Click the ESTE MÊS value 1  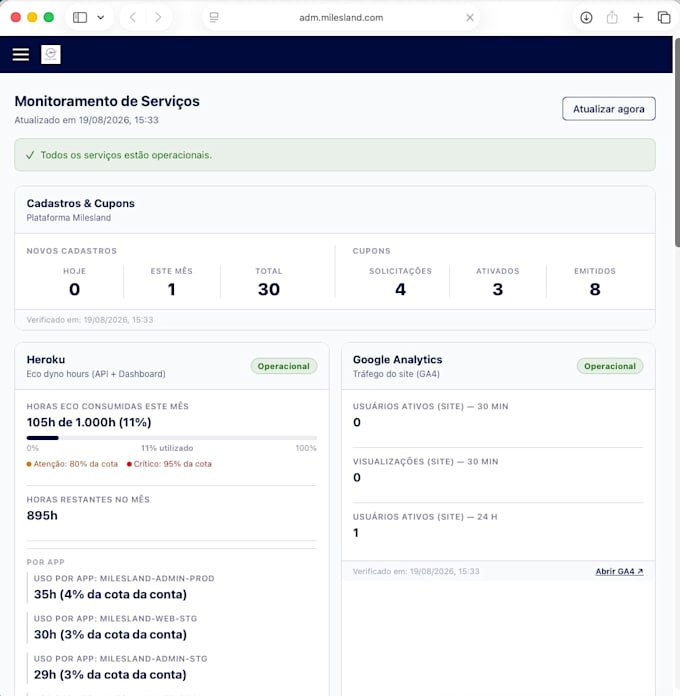171,289
